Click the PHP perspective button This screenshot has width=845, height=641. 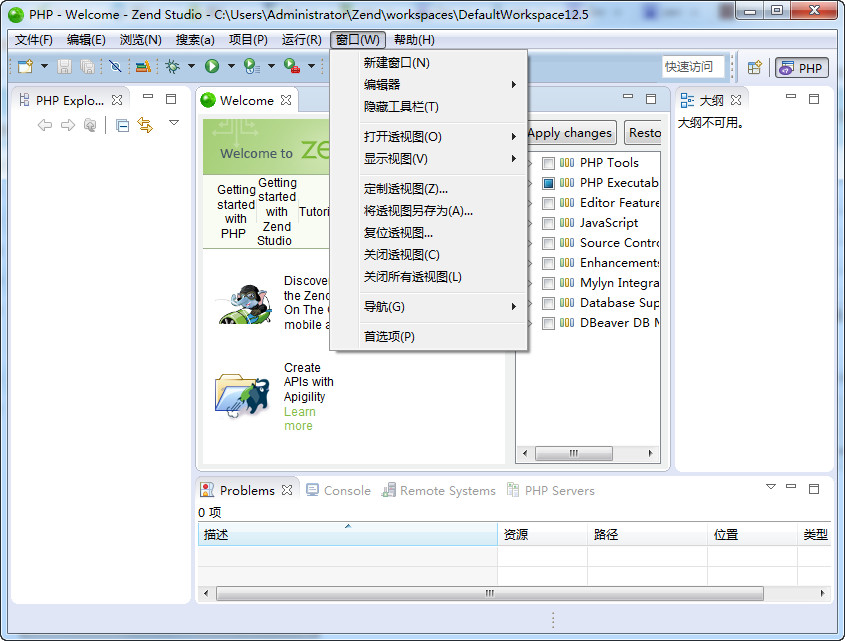pyautogui.click(x=801, y=68)
